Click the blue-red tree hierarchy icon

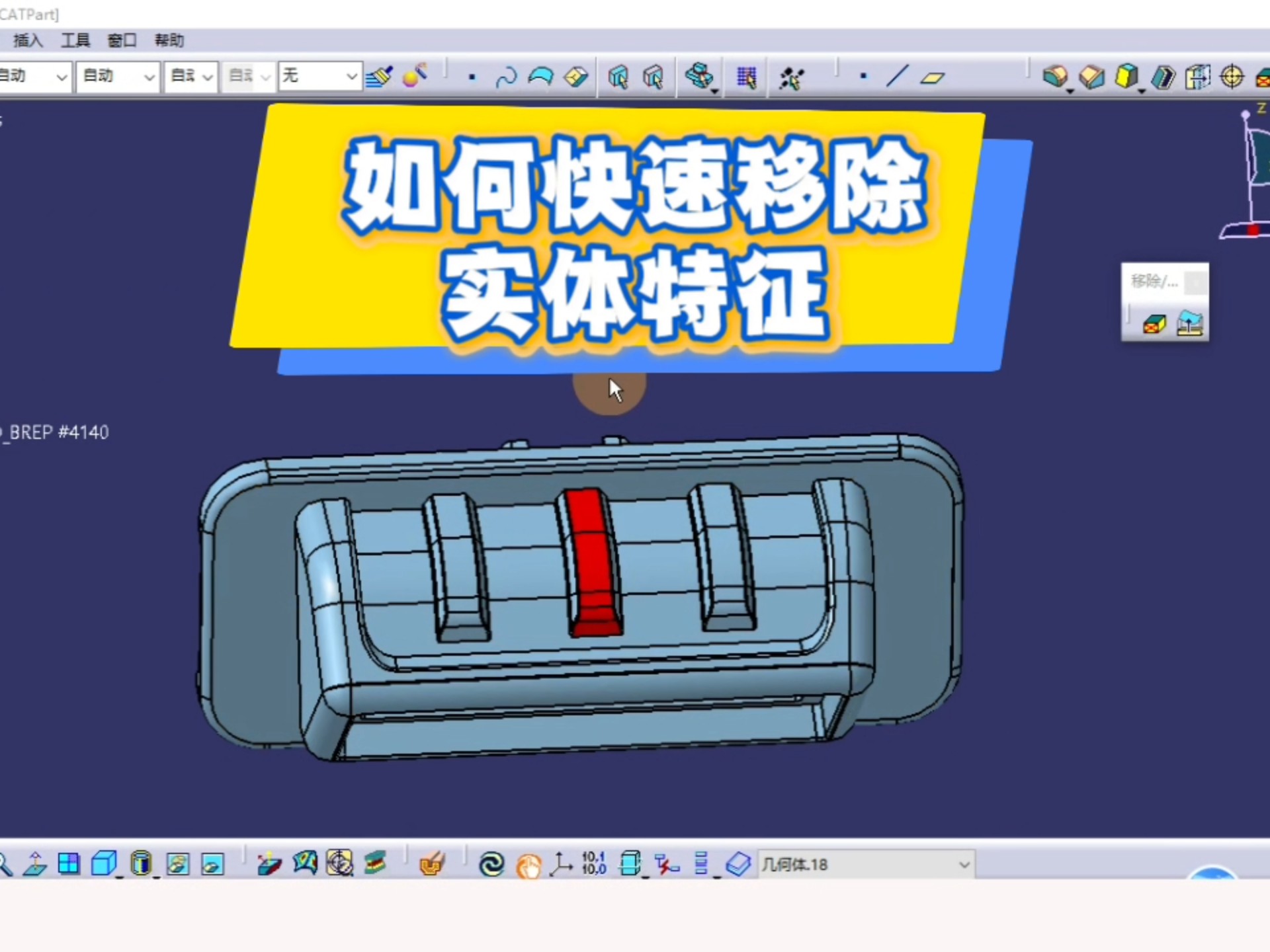(666, 863)
